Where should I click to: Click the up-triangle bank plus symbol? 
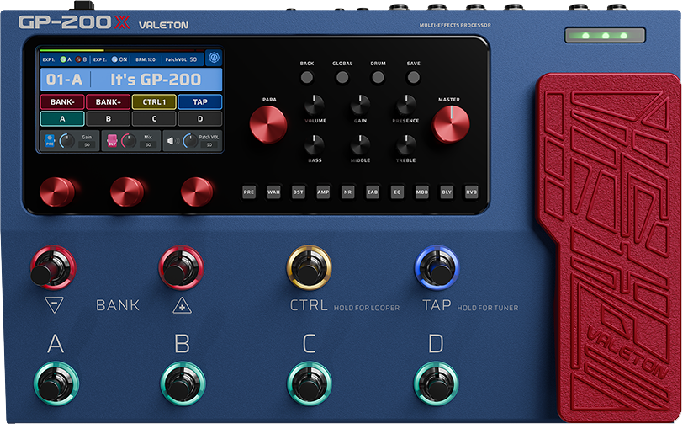(182, 305)
